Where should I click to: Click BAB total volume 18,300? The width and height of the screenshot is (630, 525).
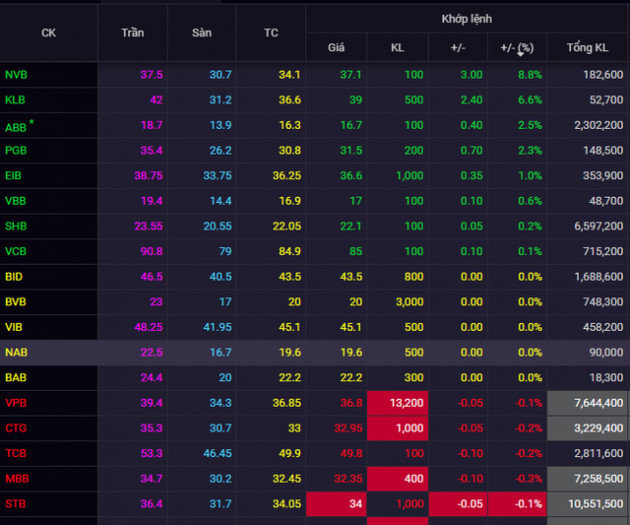(x=606, y=378)
